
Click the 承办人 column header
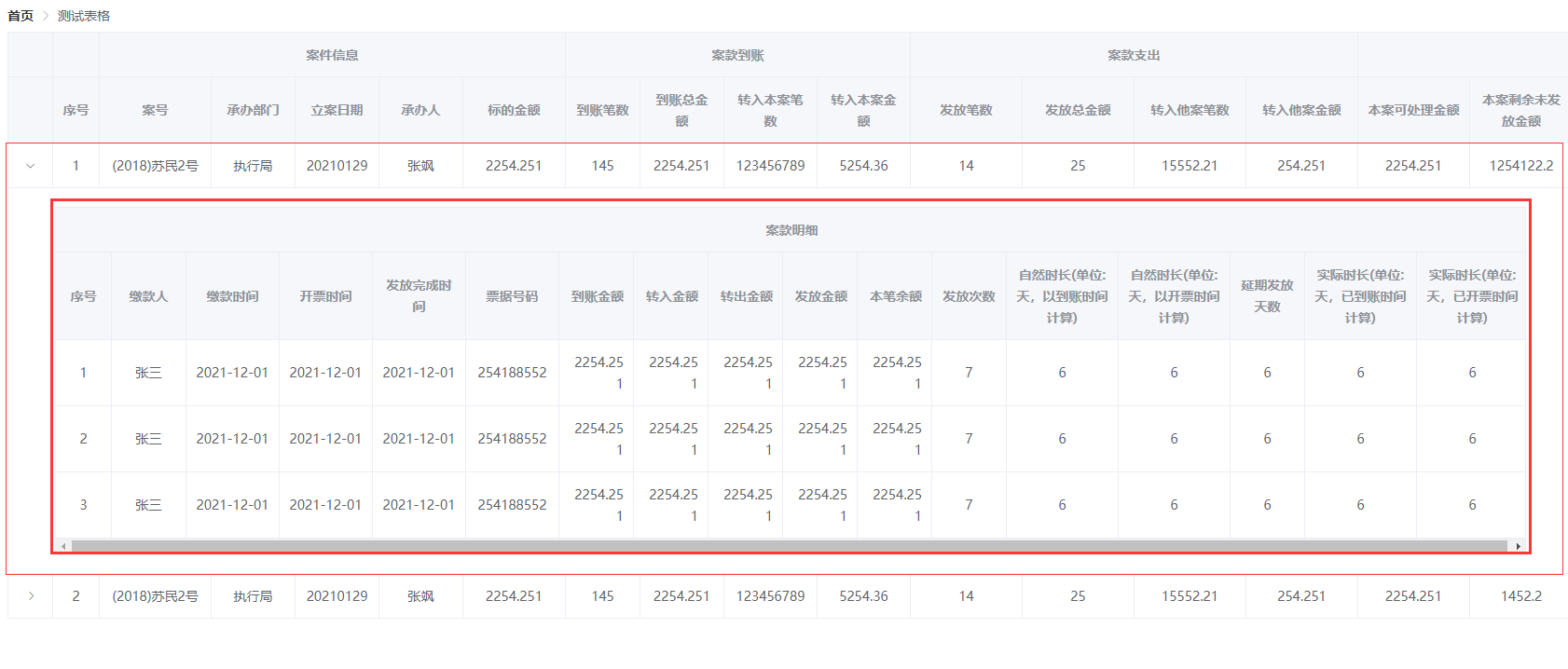click(x=420, y=110)
